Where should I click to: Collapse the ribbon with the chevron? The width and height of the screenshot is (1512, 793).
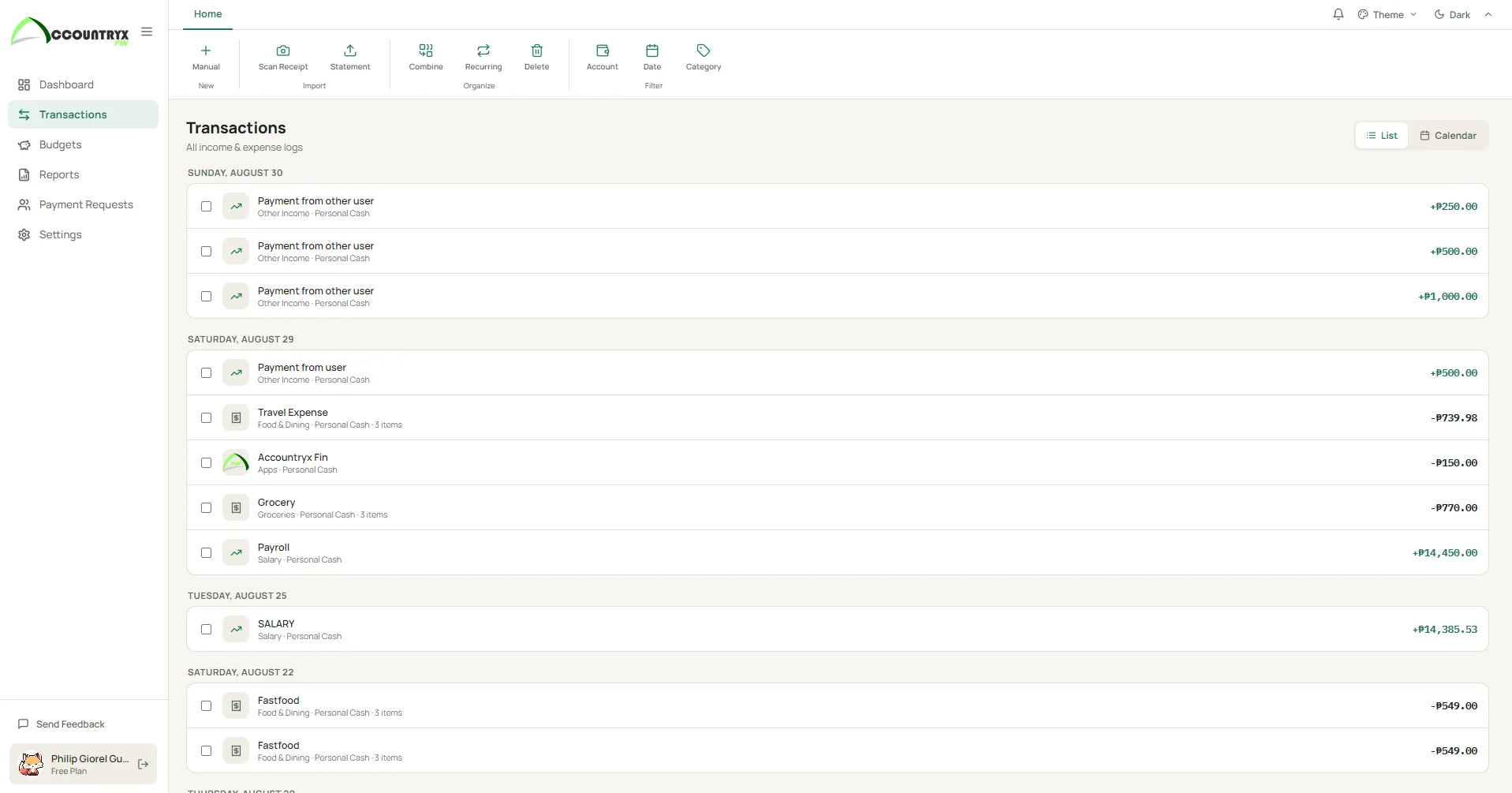pos(1488,14)
